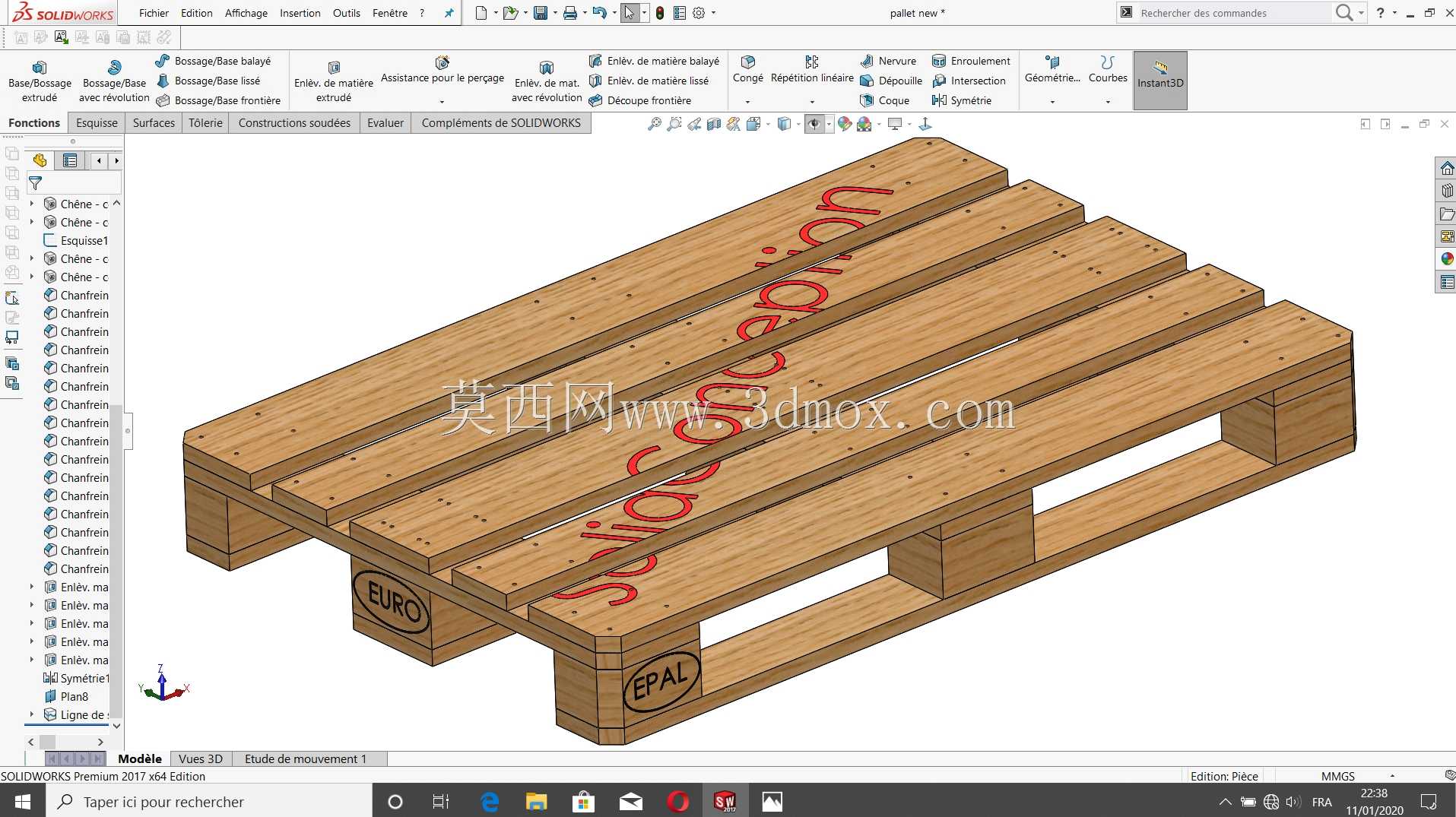This screenshot has height=817, width=1456.
Task: Rebuild model with traffic light icon
Action: 660,13
